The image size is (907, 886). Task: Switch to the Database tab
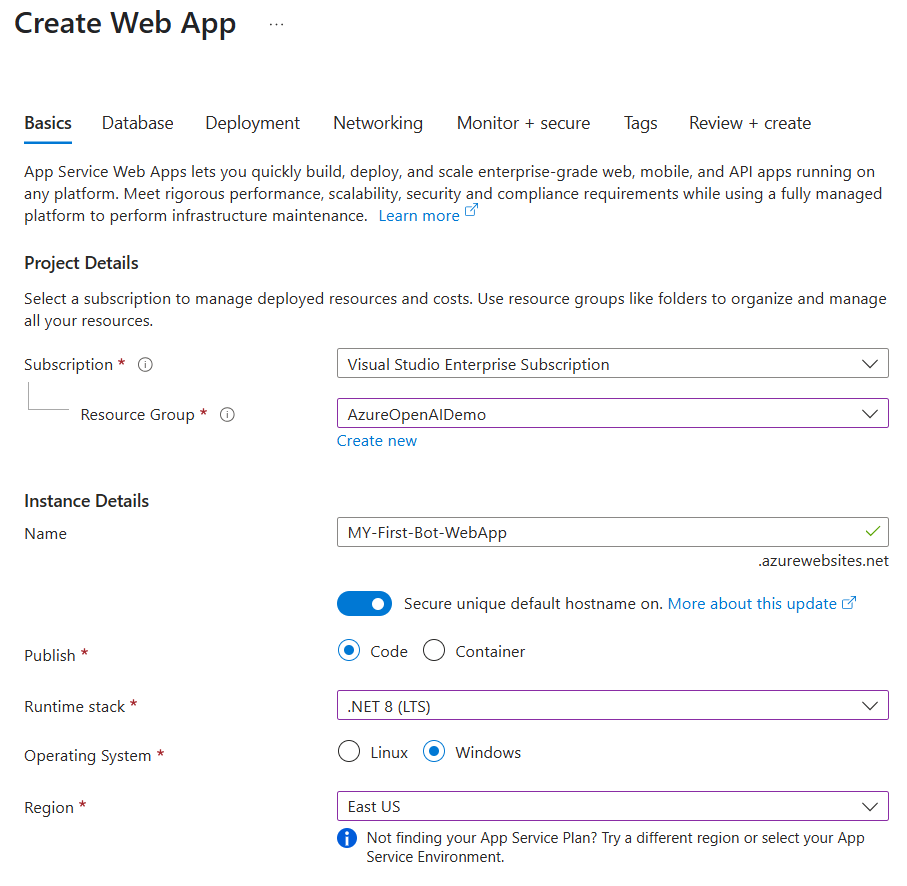tap(137, 122)
